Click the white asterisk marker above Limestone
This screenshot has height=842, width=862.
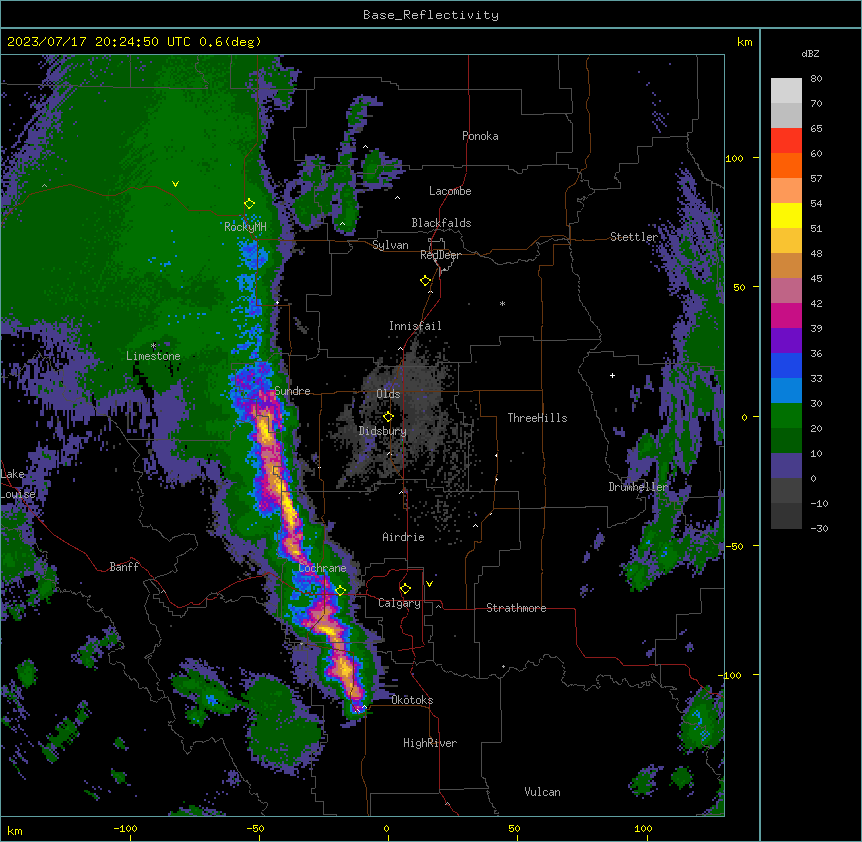point(153,346)
